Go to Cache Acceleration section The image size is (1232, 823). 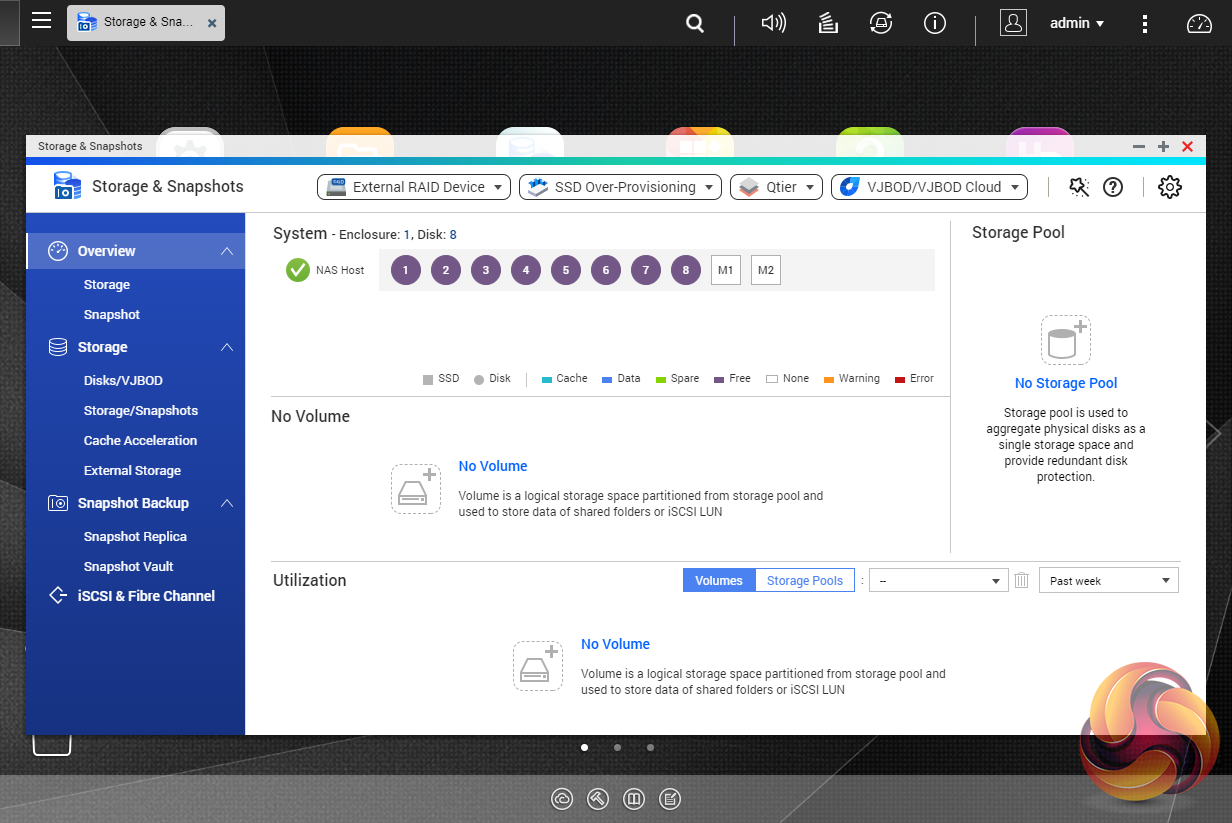[x=140, y=441]
